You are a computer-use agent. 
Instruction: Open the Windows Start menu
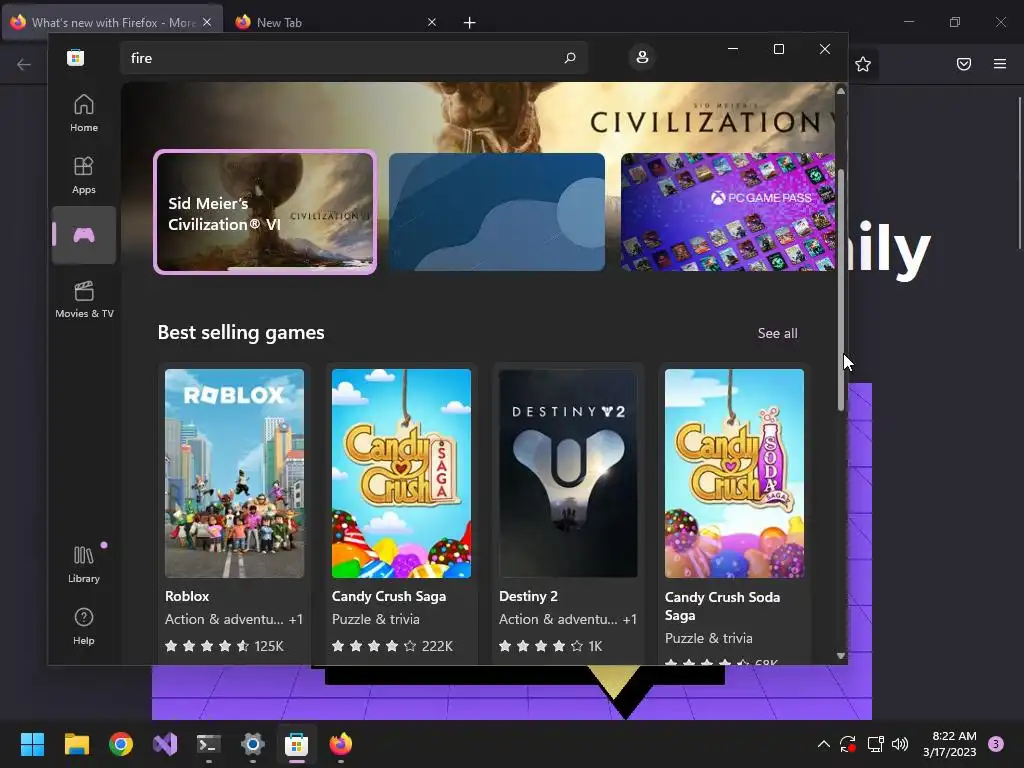(32, 744)
